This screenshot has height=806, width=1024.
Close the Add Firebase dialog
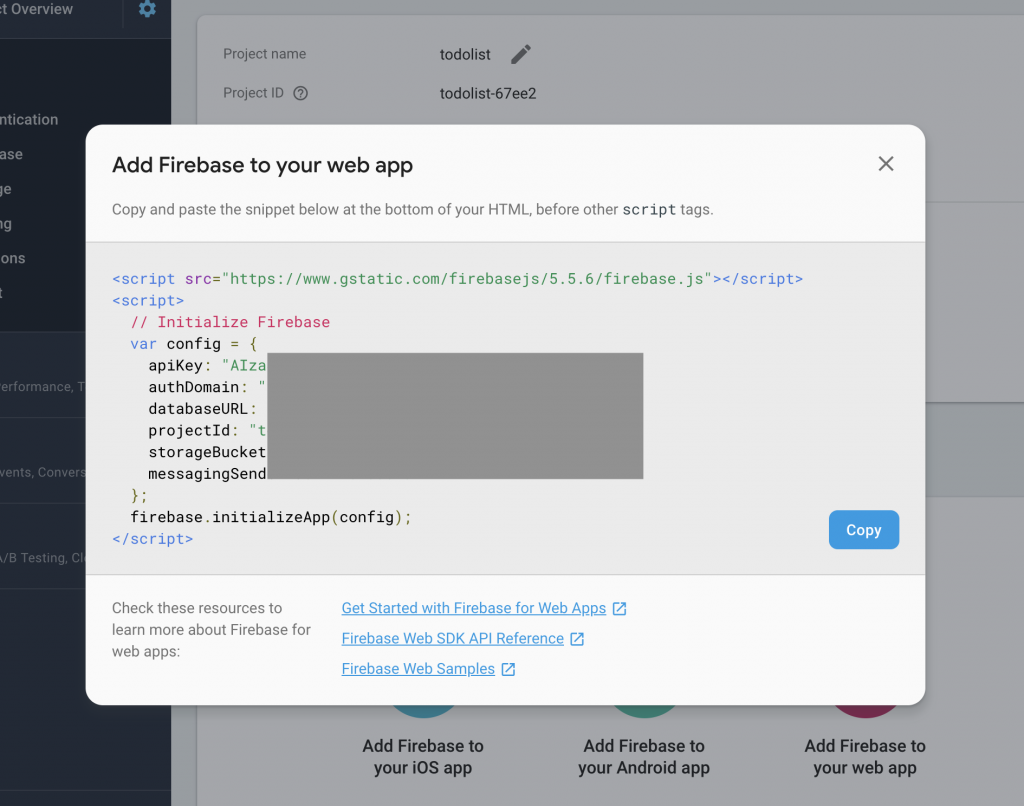(885, 164)
